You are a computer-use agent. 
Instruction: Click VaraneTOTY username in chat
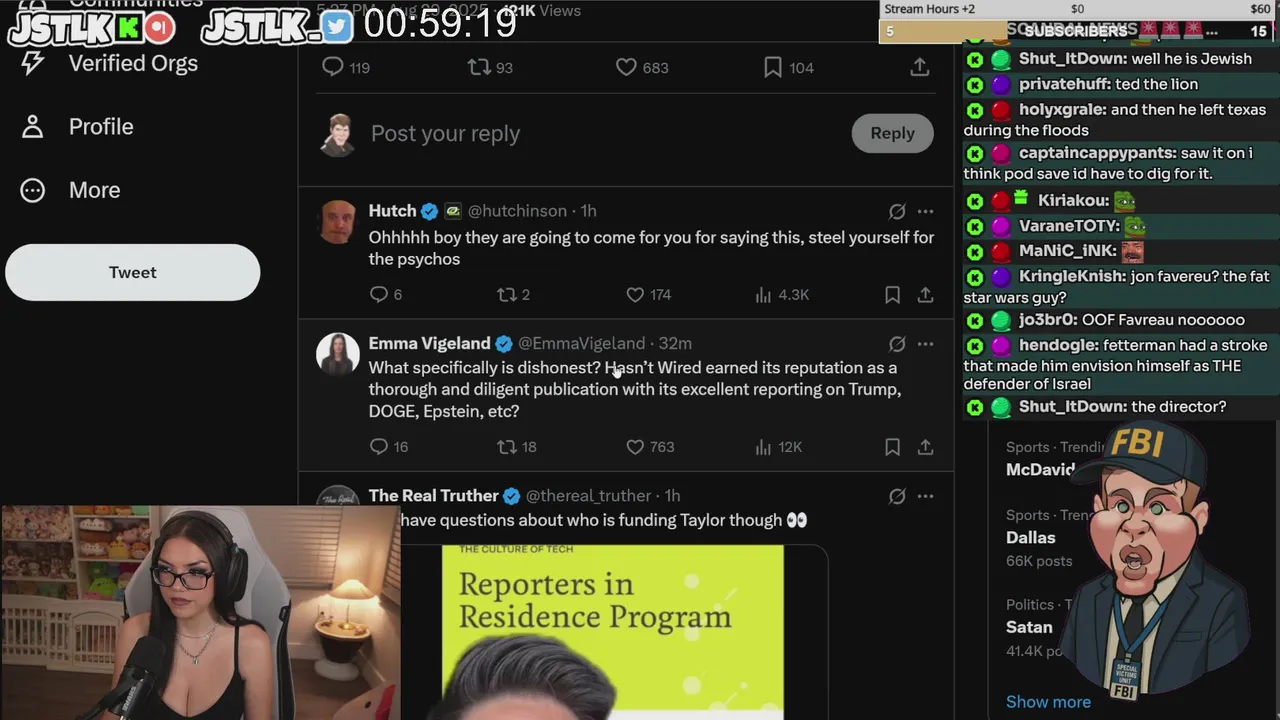tap(1068, 226)
